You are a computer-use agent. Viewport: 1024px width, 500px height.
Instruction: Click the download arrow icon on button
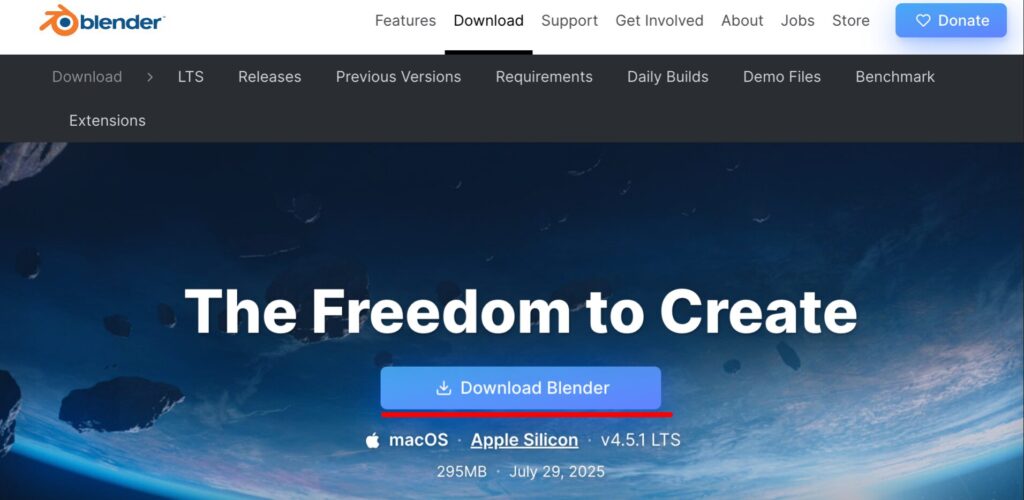443,388
